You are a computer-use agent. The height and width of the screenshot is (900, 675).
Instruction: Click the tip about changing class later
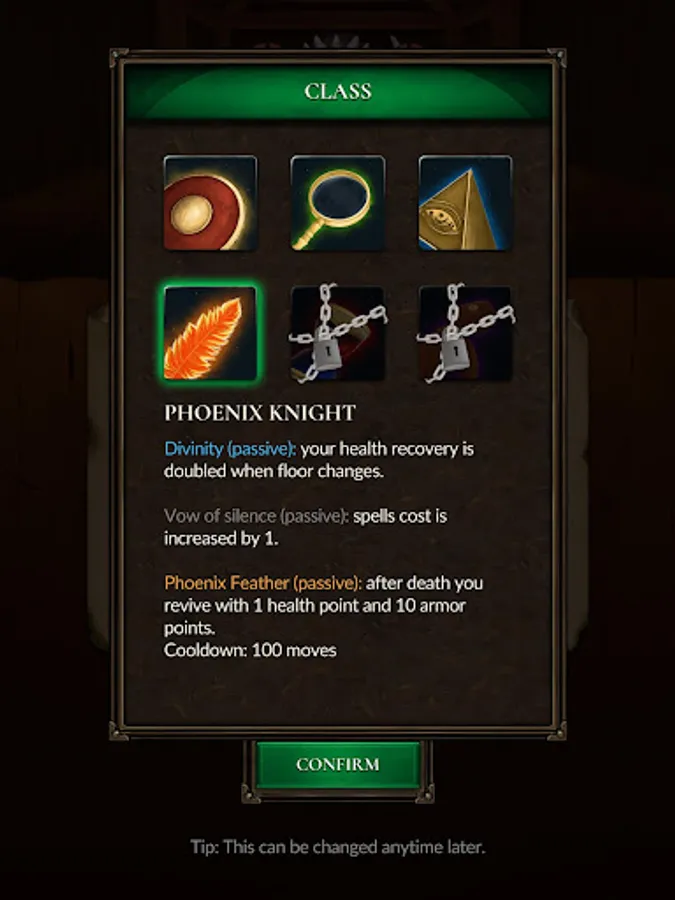coord(338,847)
